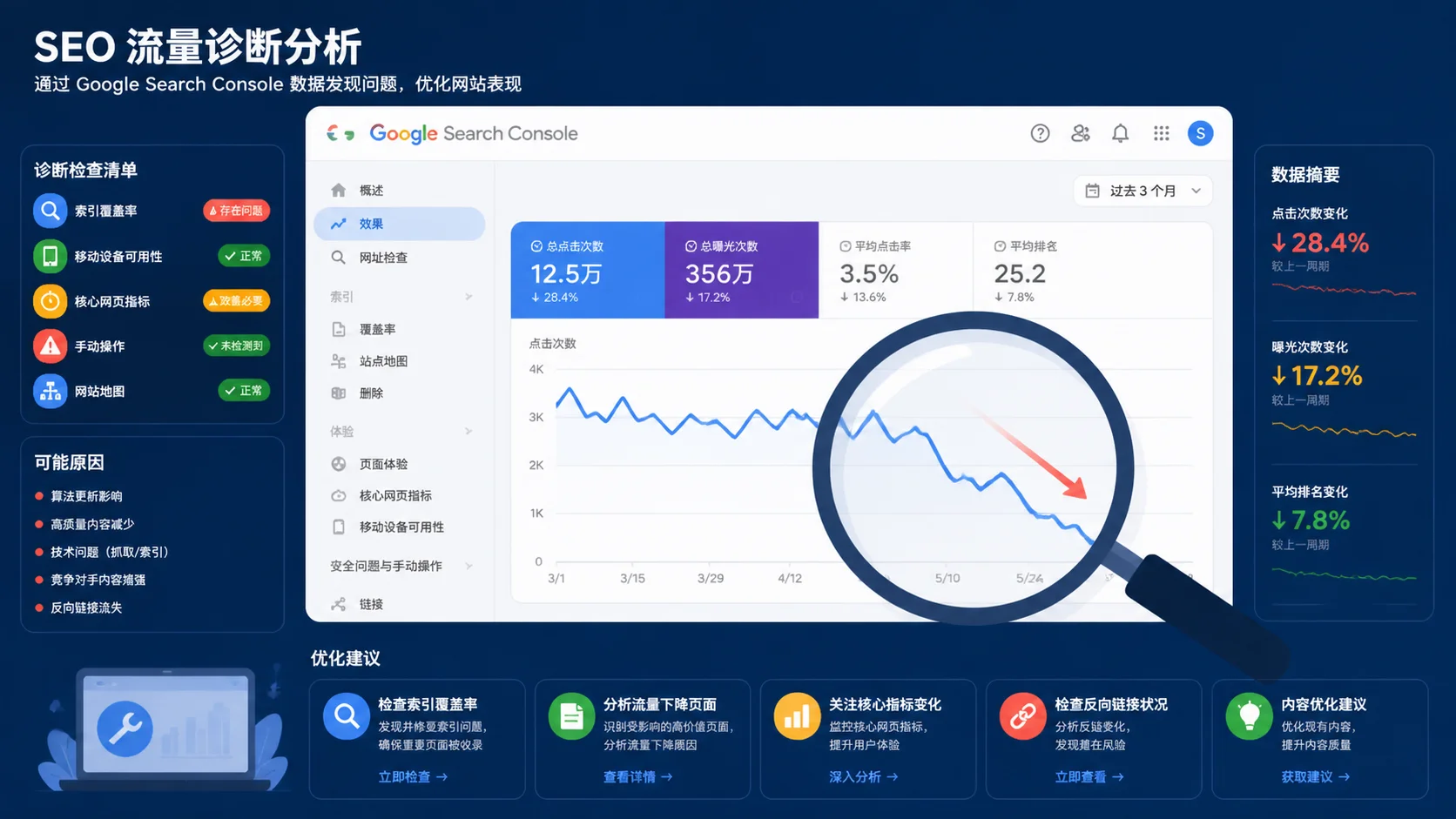This screenshot has width=1456, height=819.
Task: Collapse the 索引 section chevron
Action: tap(468, 297)
